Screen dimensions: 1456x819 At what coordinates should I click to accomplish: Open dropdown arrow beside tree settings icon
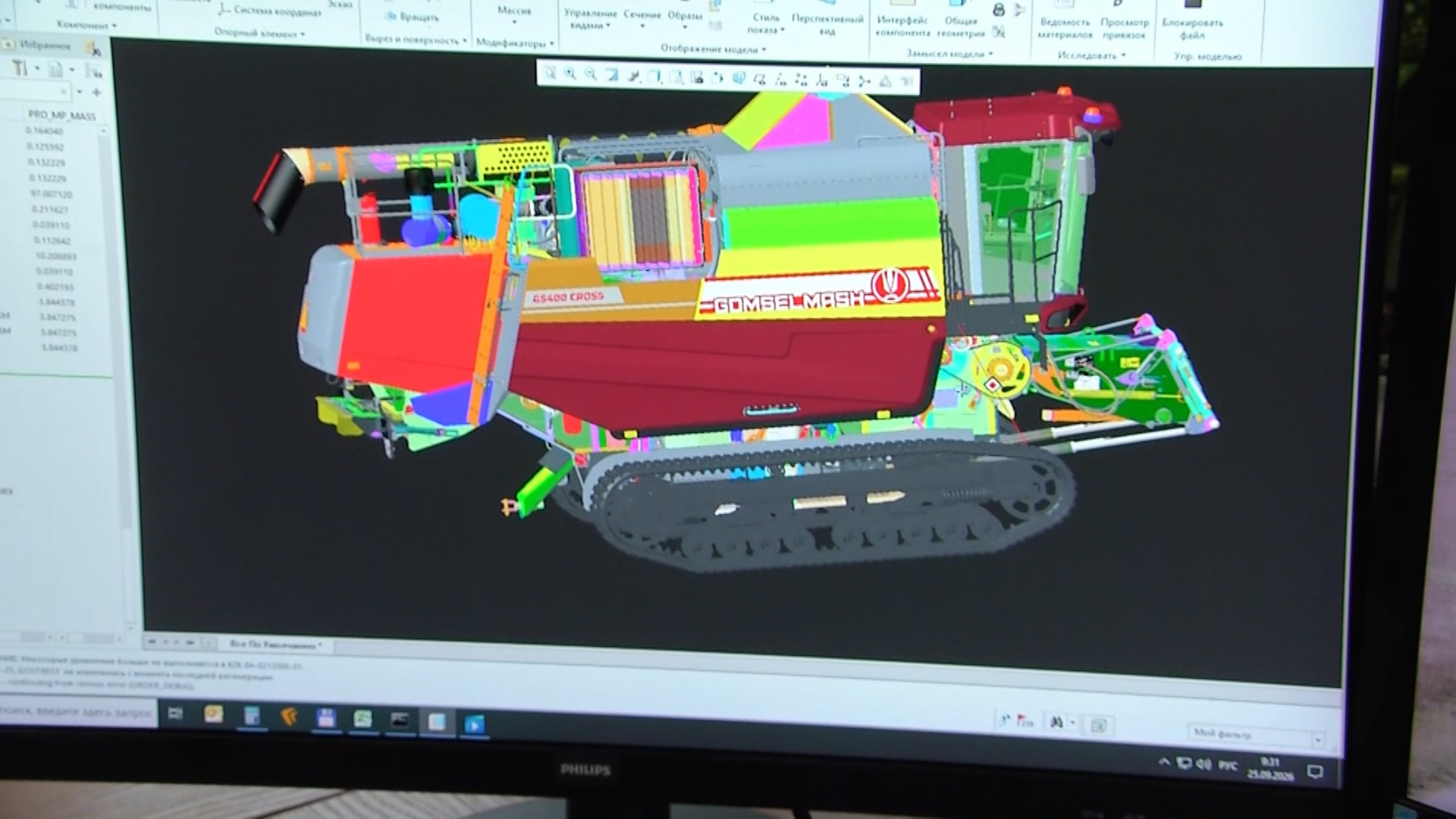[x=37, y=70]
